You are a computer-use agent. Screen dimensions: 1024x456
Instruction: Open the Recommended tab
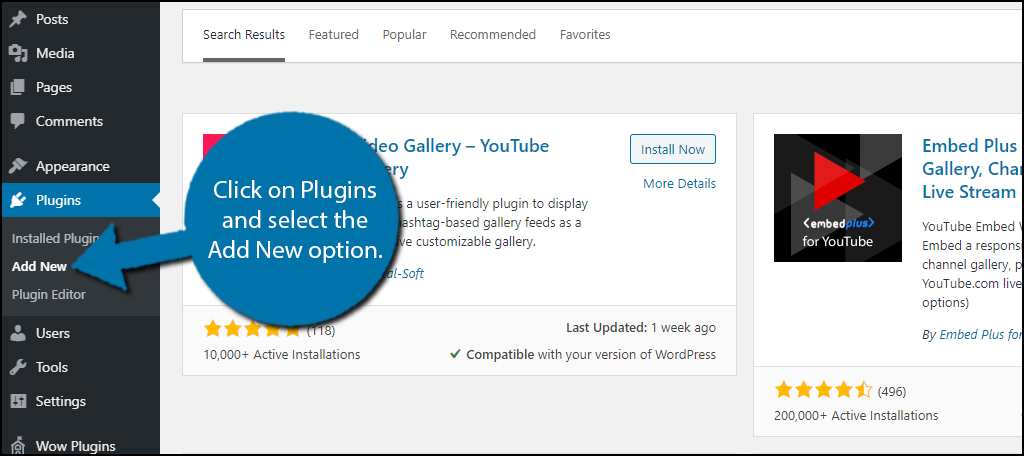click(x=493, y=35)
